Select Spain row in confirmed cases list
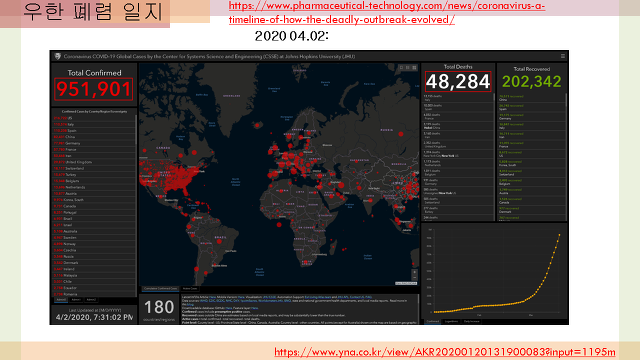 (94, 131)
